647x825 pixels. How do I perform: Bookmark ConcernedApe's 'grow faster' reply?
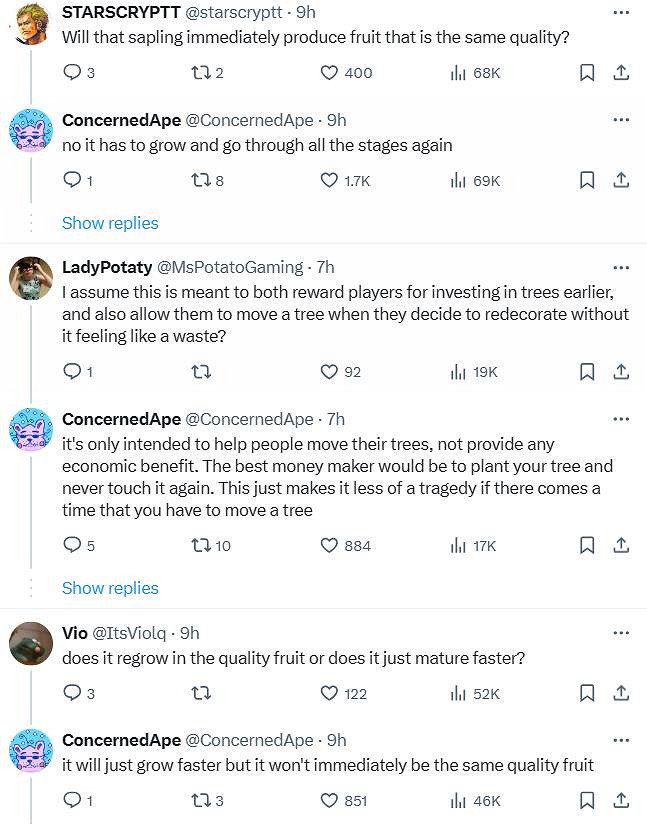coord(588,800)
